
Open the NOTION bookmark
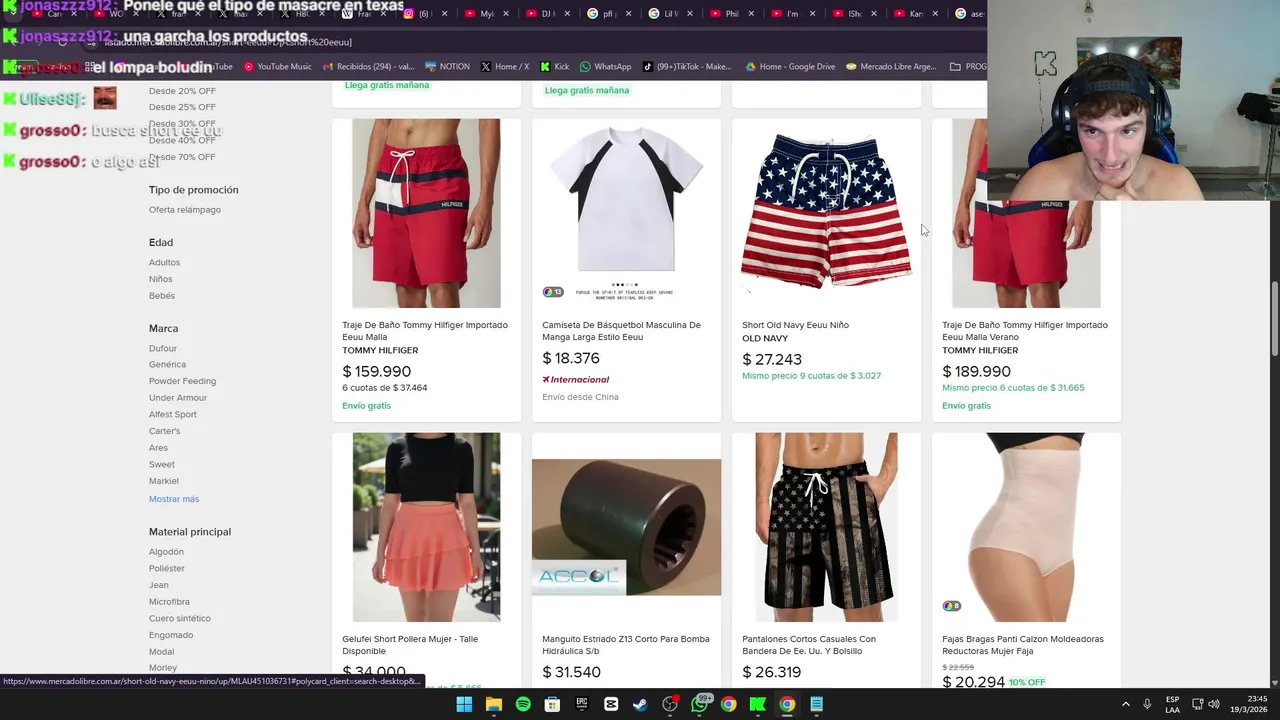[447, 66]
